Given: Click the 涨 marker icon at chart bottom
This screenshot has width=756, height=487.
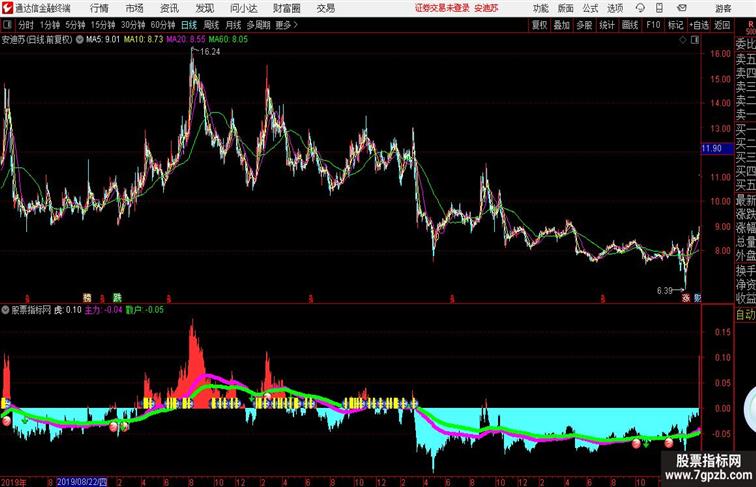Looking at the screenshot, I should click(686, 298).
